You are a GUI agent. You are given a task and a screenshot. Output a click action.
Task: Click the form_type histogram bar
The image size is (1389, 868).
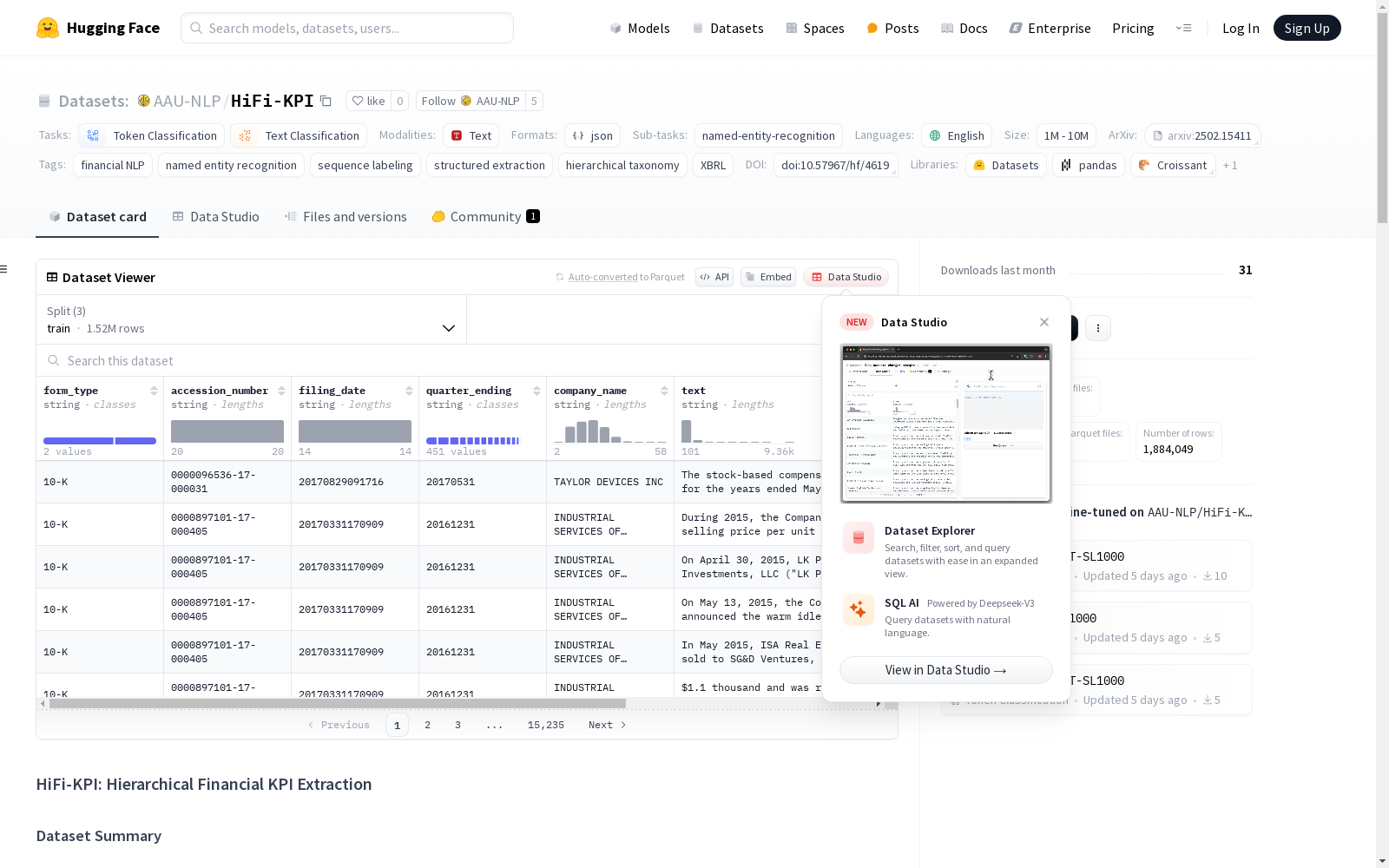point(100,441)
